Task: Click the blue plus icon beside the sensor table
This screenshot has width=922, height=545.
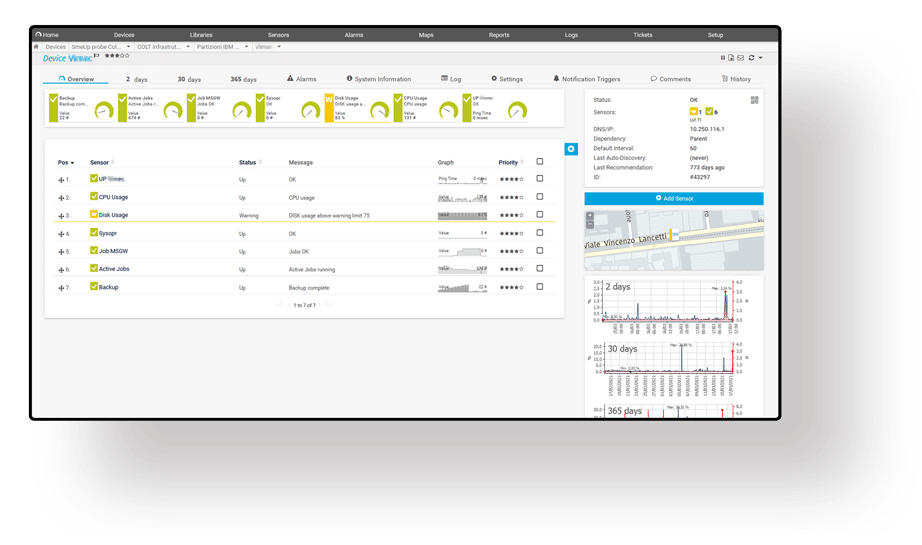Action: point(571,149)
